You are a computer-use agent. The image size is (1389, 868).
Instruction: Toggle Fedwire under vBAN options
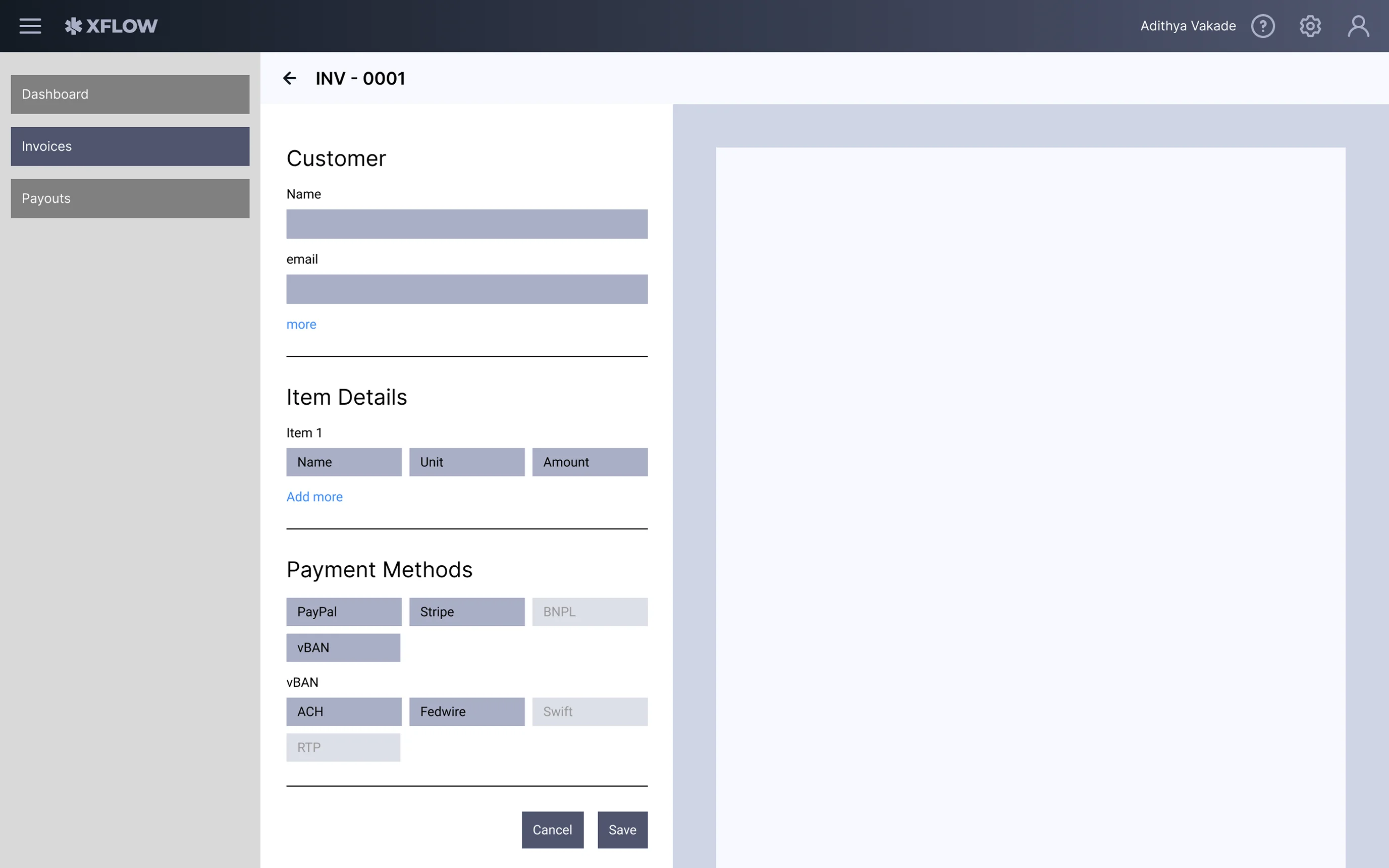(466, 711)
